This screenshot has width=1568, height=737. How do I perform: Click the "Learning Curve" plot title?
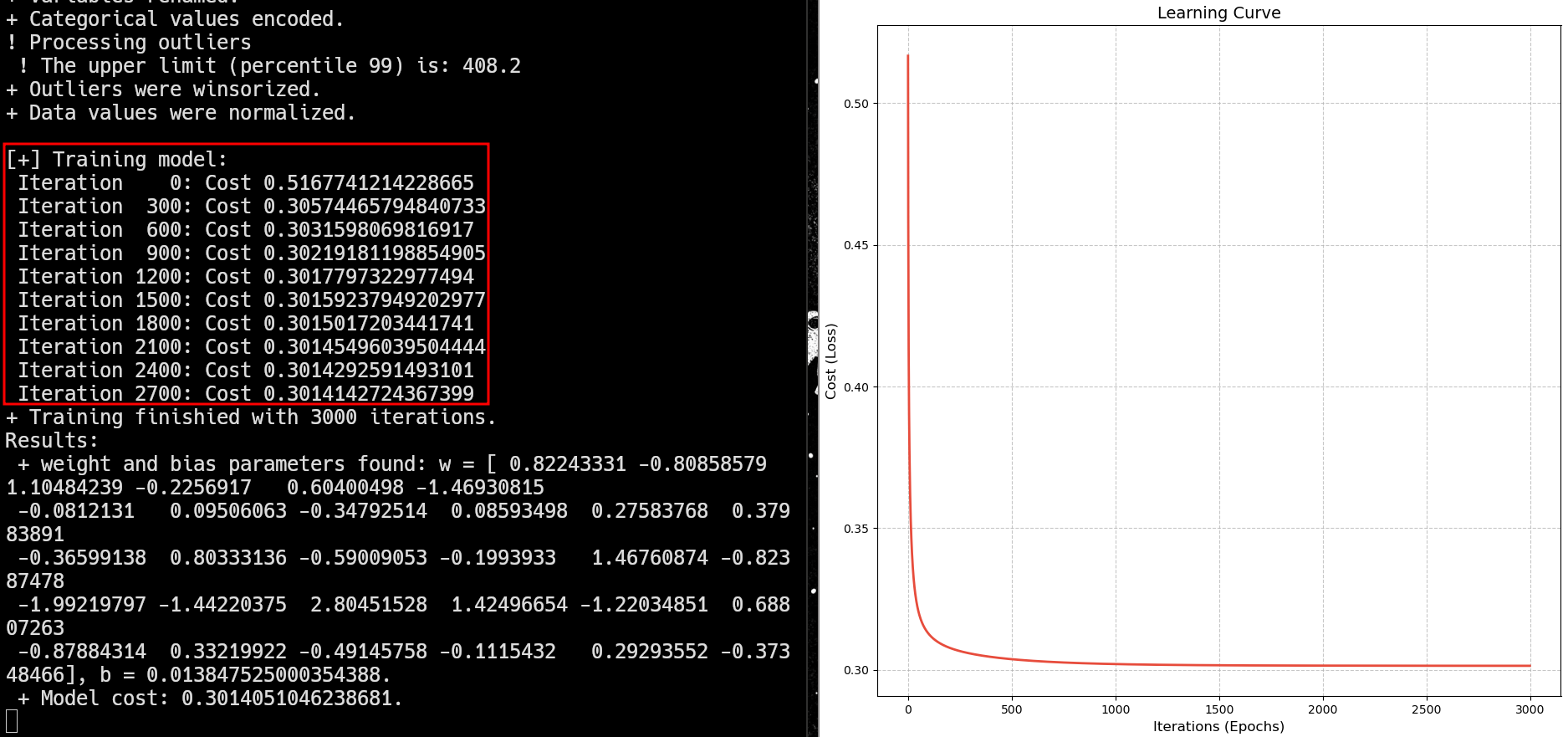point(1218,13)
